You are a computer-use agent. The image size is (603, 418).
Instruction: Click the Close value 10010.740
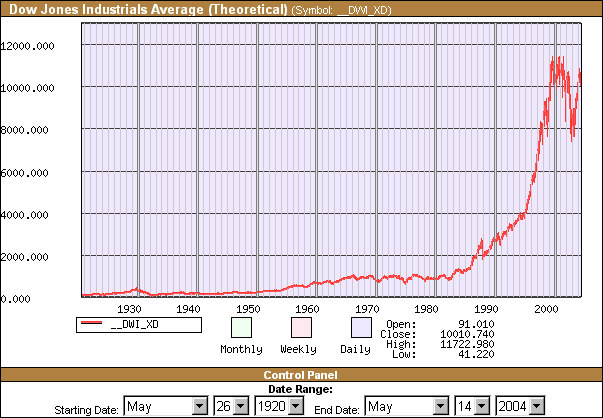467,334
